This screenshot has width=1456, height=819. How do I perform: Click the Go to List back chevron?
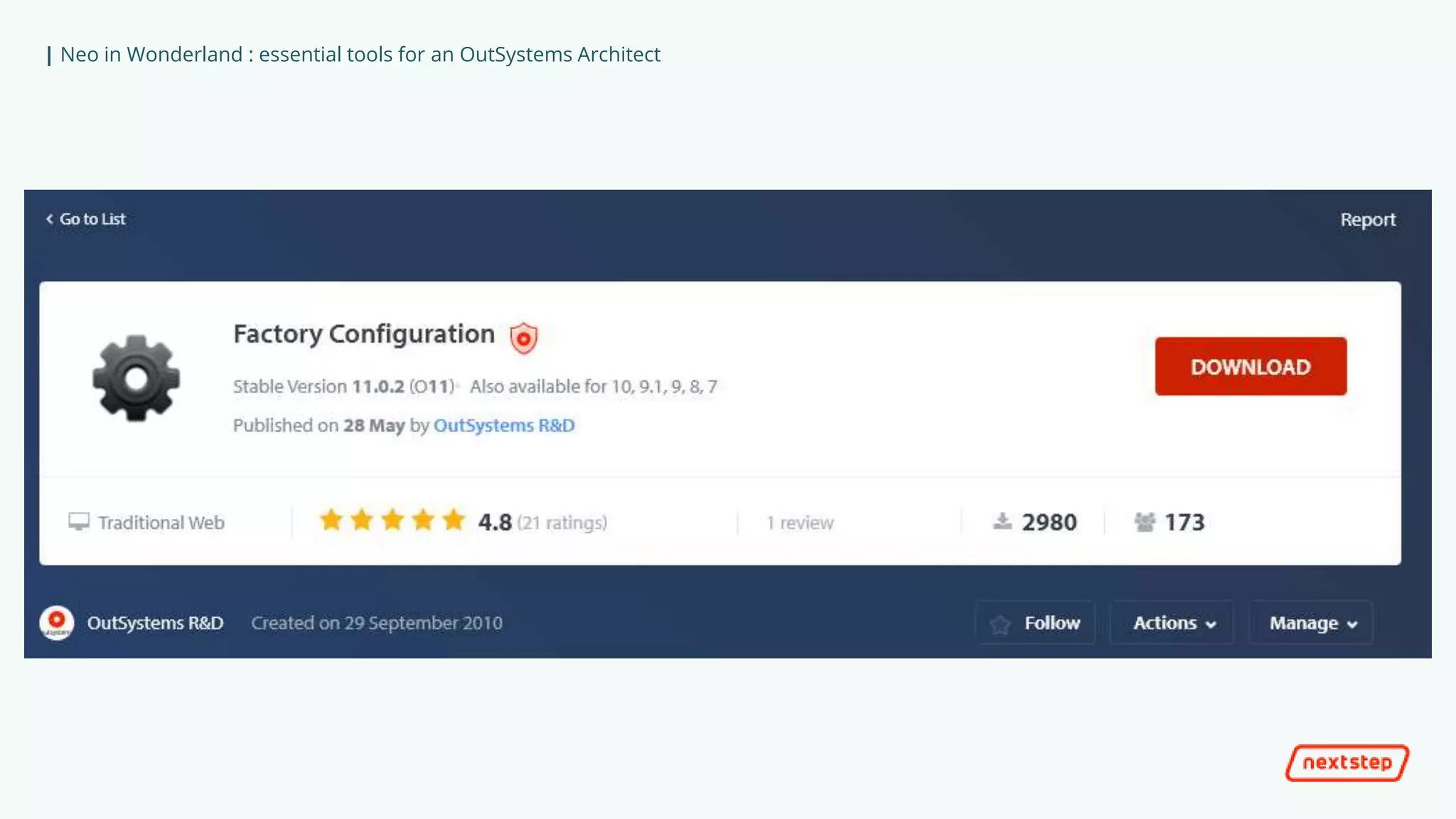(x=50, y=219)
